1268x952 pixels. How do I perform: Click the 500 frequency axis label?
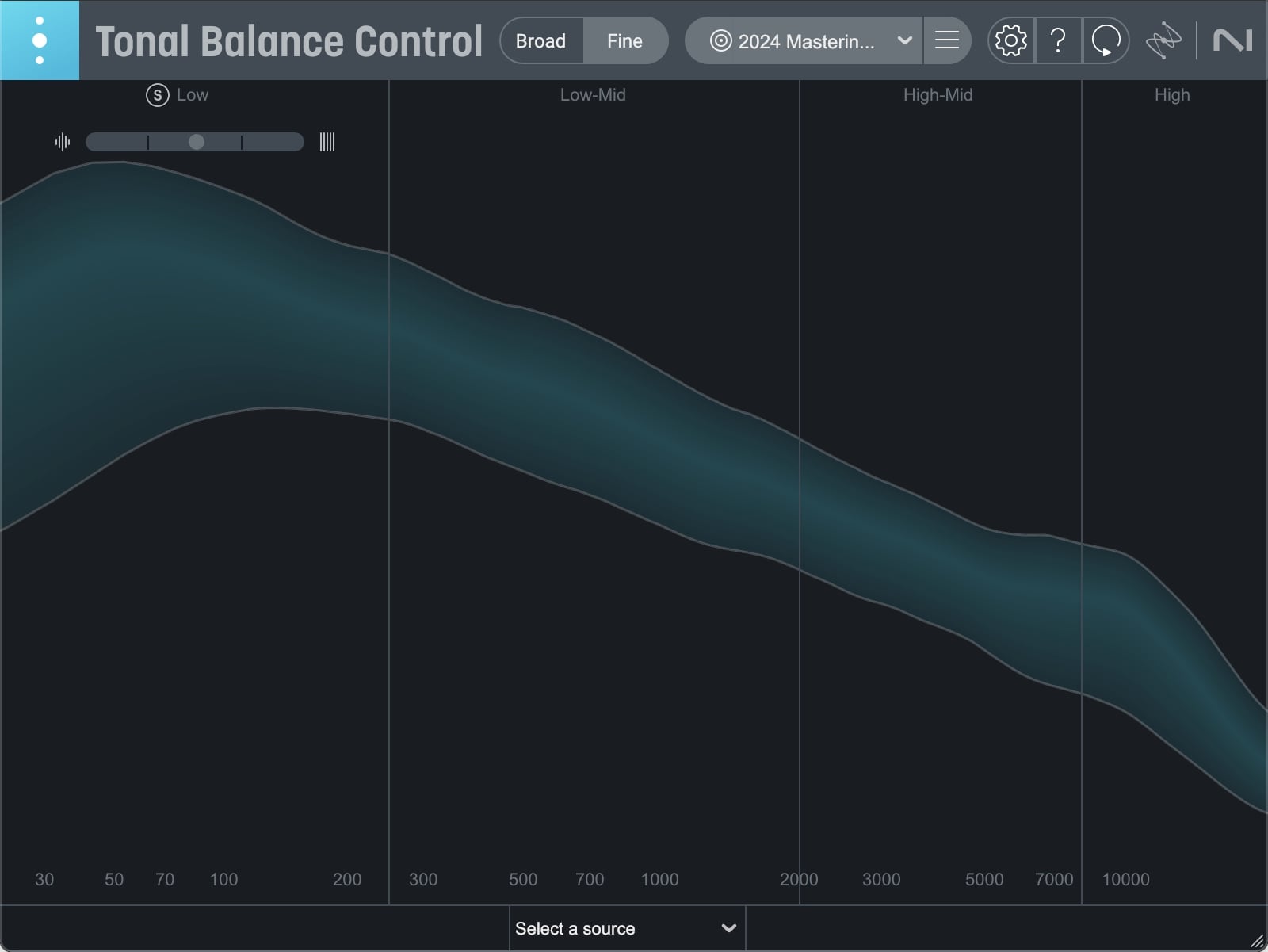(523, 879)
